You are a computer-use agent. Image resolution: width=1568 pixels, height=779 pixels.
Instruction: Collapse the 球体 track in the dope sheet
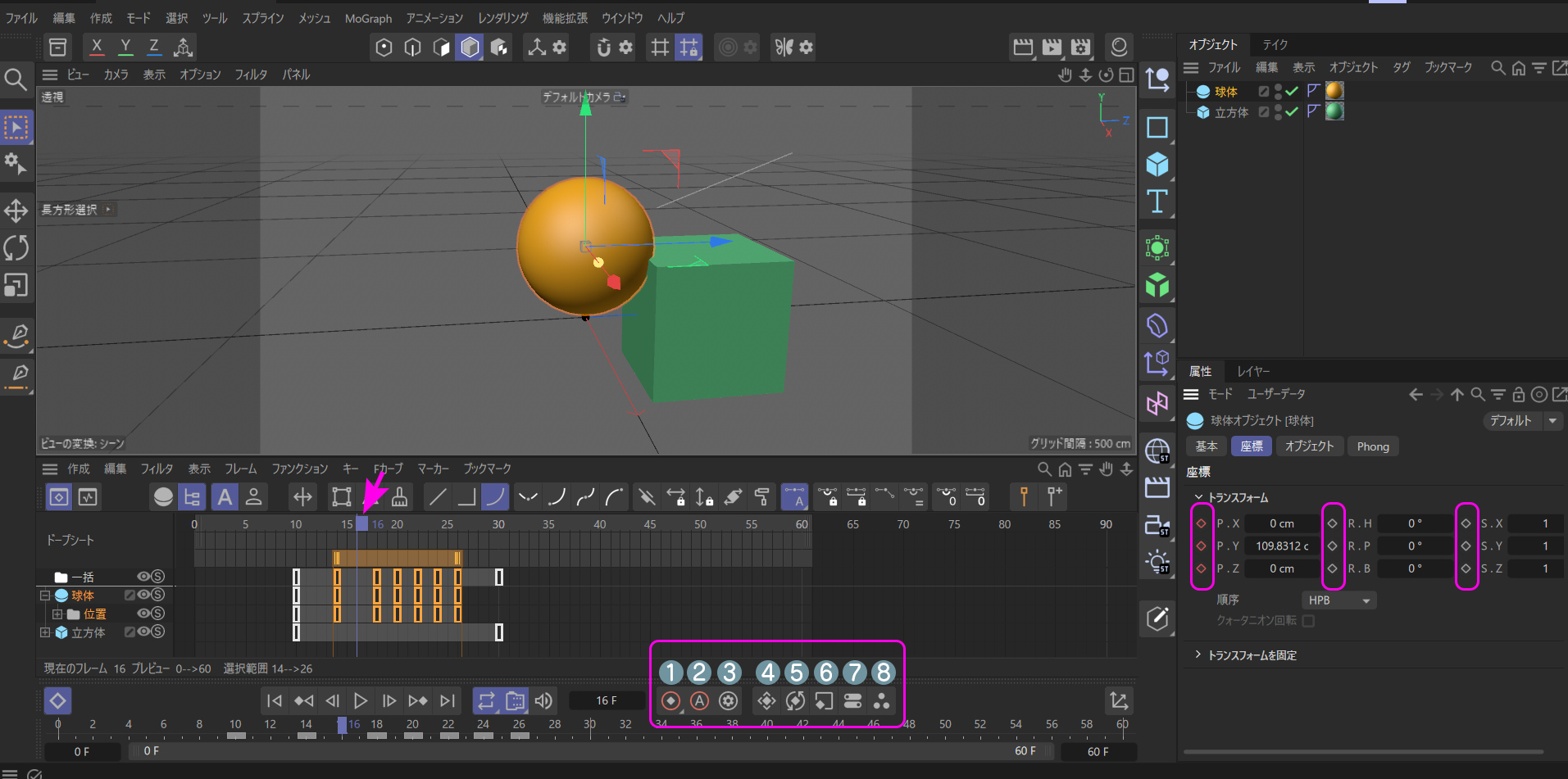click(46, 596)
